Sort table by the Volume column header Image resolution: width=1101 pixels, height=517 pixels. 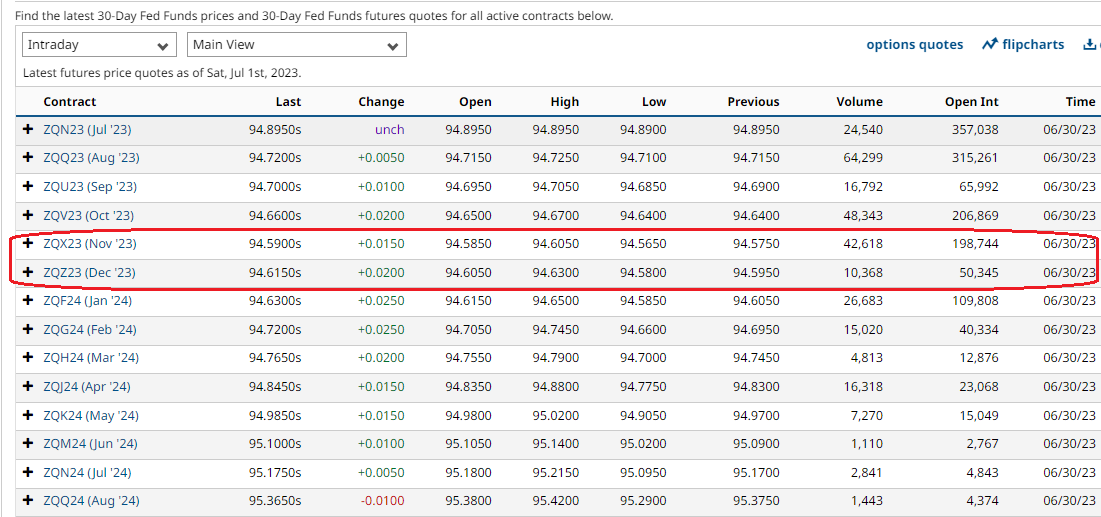point(859,102)
